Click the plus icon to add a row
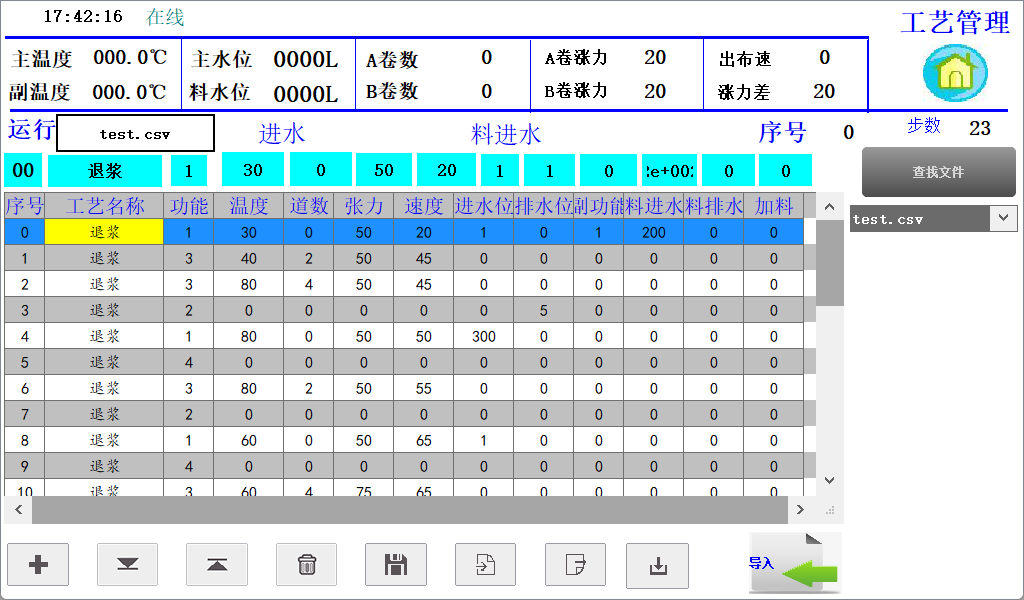 tap(38, 565)
